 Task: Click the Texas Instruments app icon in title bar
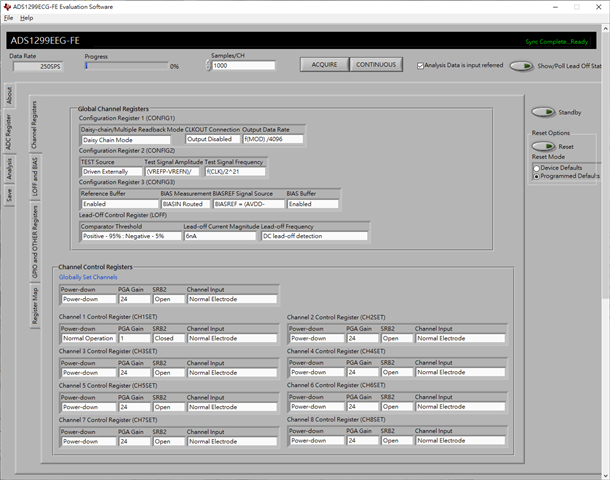(7, 7)
